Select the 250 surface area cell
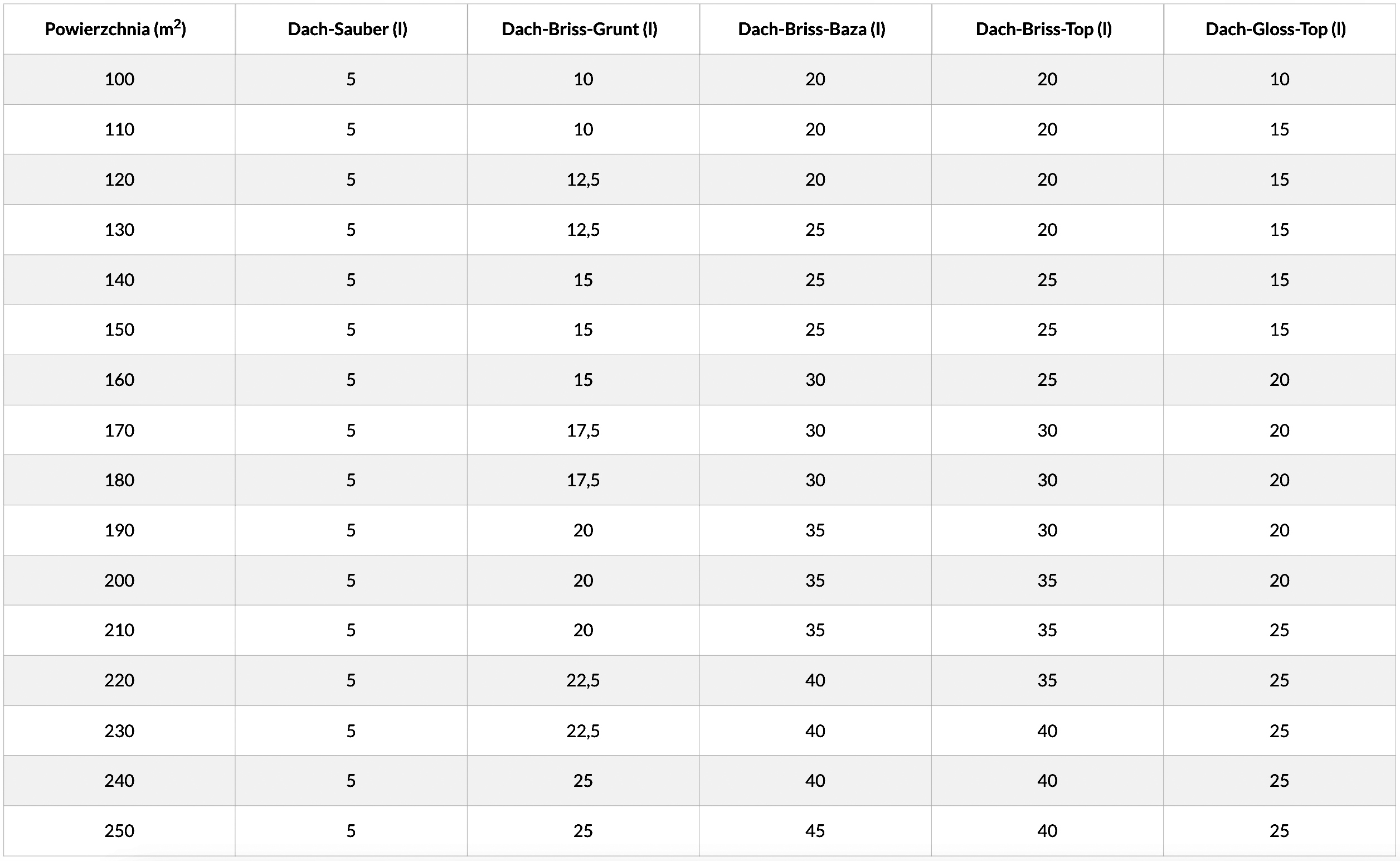1400x861 pixels. pos(119,831)
